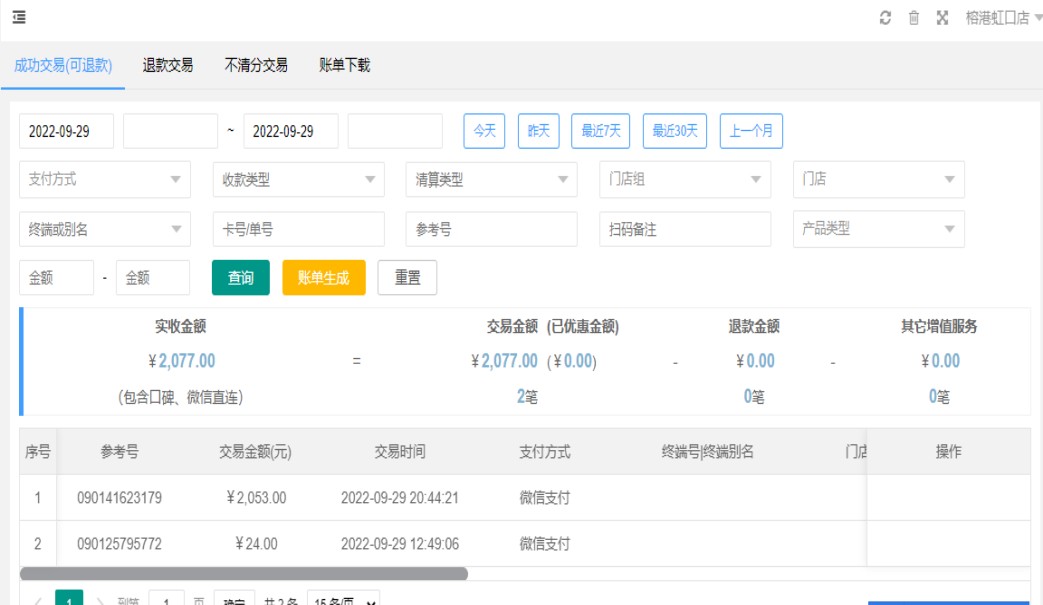
Task: Open the 清算类型 dropdown
Action: [x=491, y=180]
